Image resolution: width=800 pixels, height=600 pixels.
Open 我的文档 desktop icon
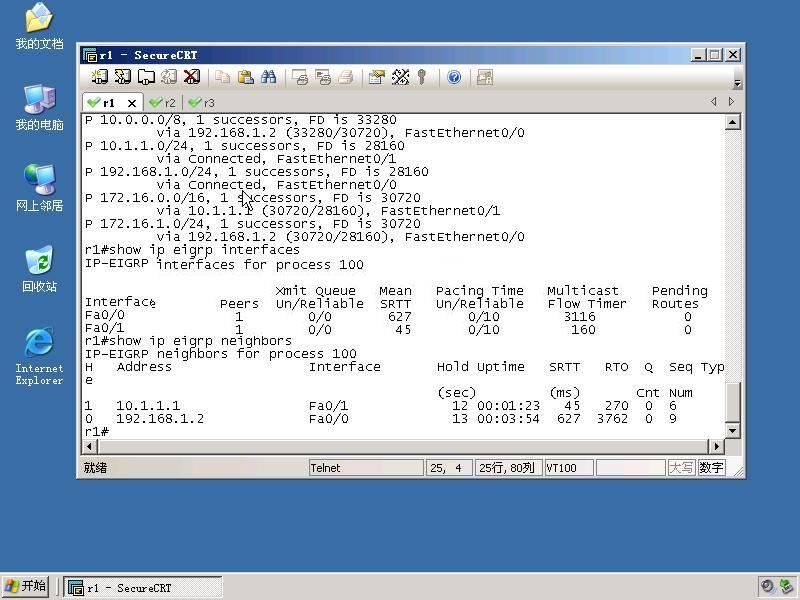39,27
